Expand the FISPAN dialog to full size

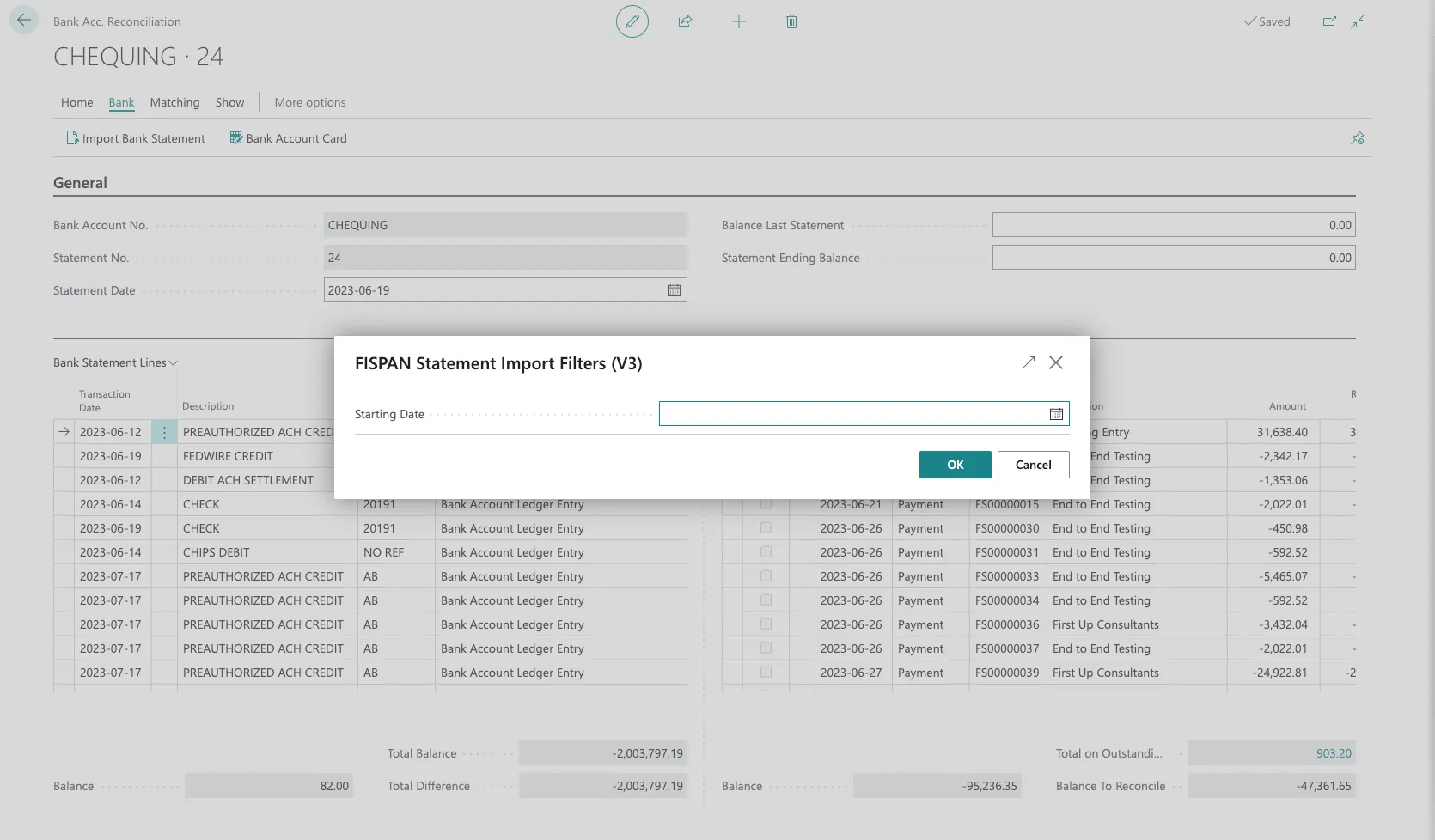click(x=1029, y=362)
